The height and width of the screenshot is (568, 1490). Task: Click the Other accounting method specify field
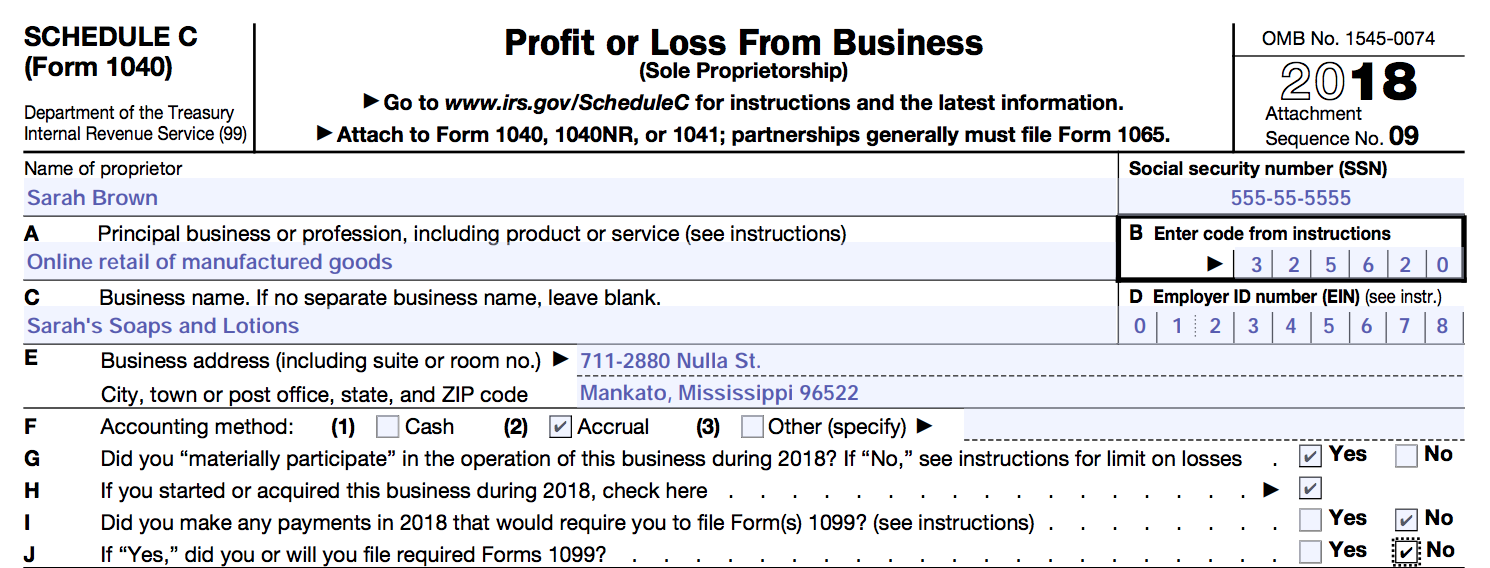click(x=1212, y=428)
